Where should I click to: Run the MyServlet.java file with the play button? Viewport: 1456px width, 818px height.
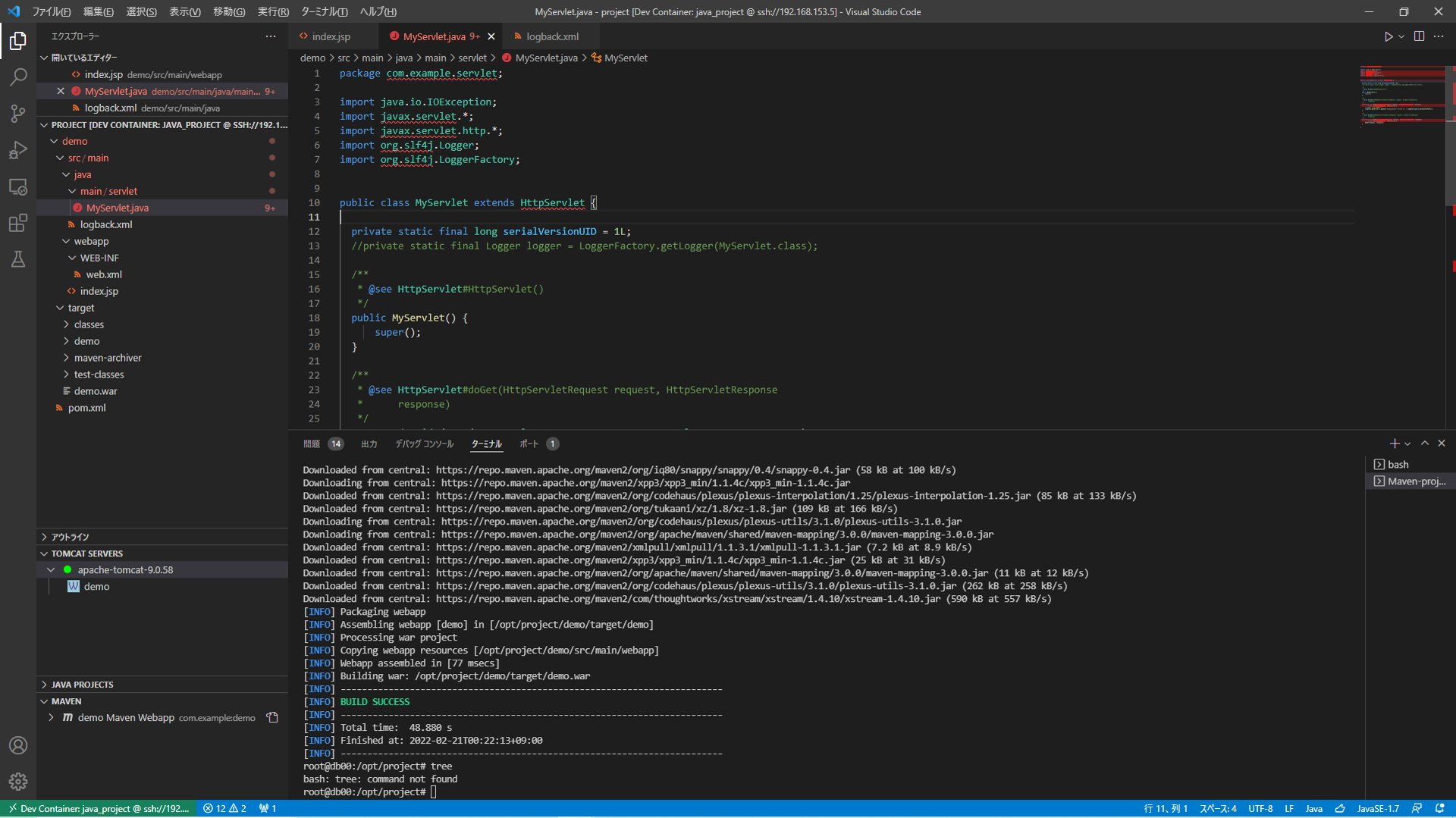1388,36
